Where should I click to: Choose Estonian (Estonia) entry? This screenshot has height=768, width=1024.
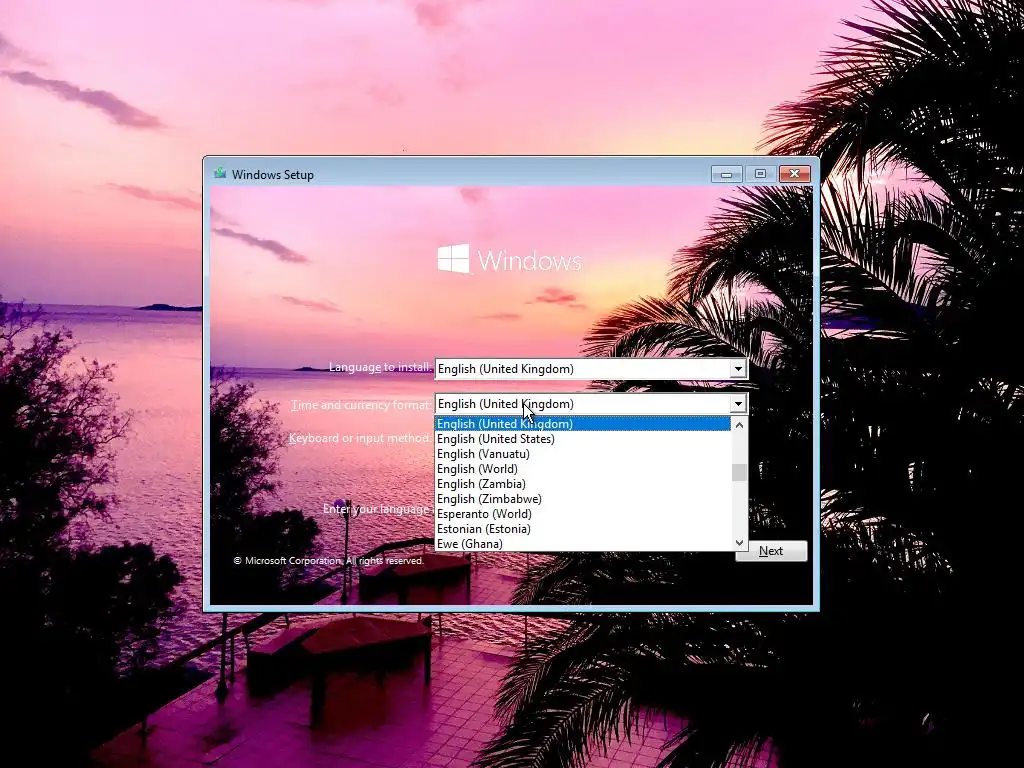click(583, 529)
